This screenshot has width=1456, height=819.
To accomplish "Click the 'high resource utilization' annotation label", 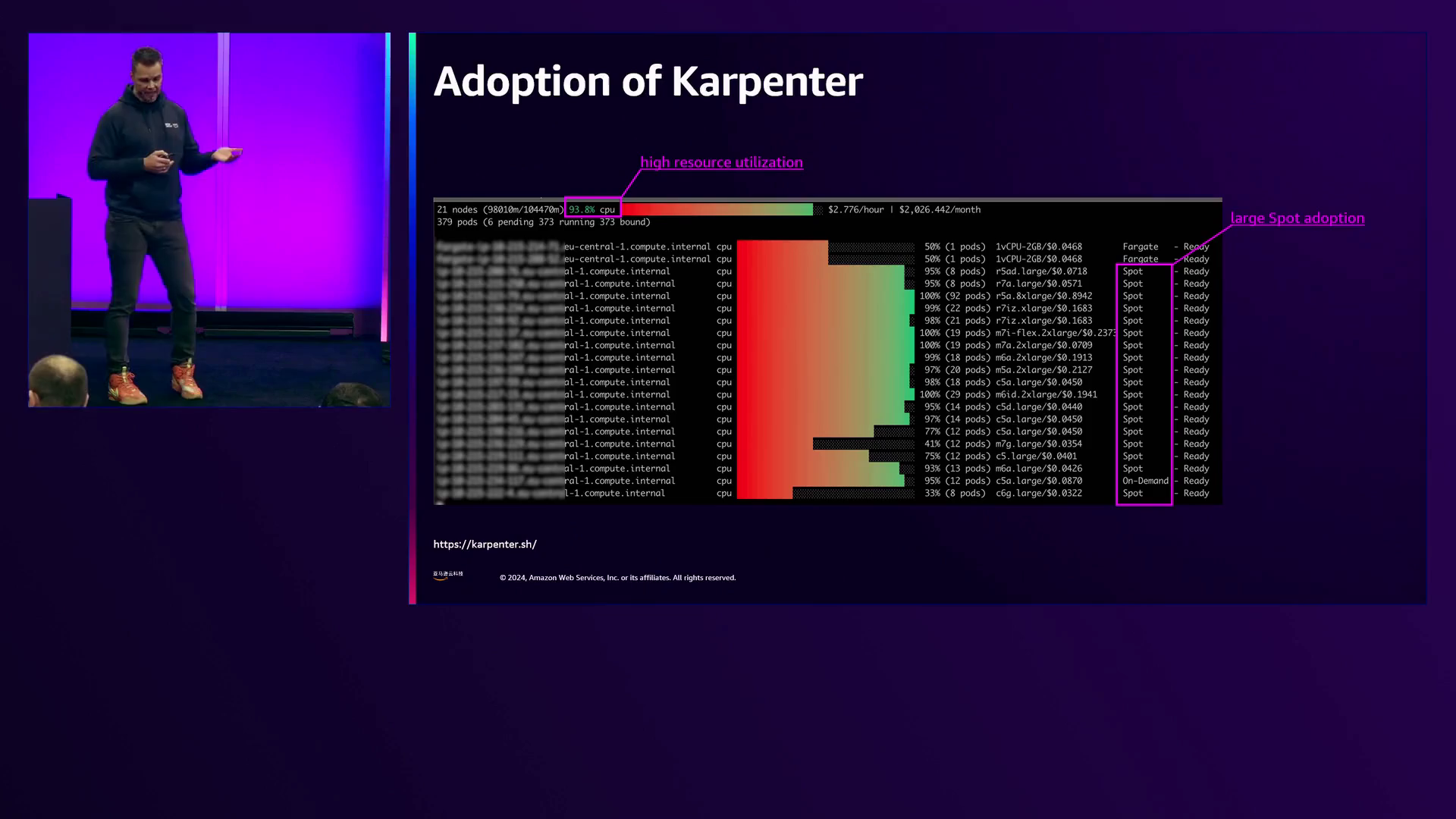I will click(x=721, y=162).
